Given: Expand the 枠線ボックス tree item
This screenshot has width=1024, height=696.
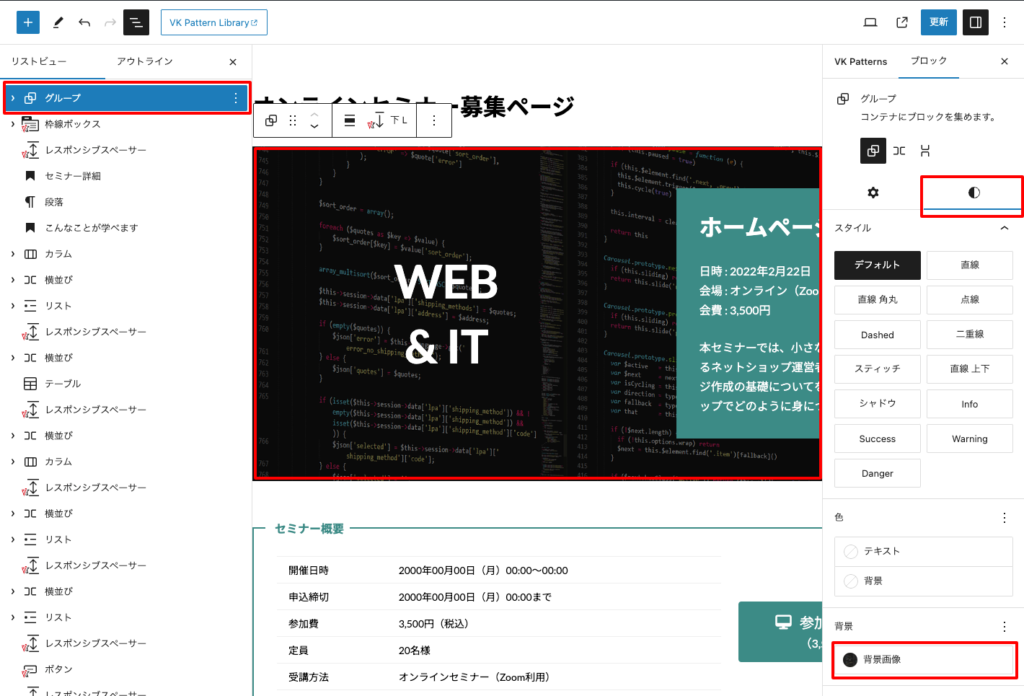Looking at the screenshot, I should (12, 124).
